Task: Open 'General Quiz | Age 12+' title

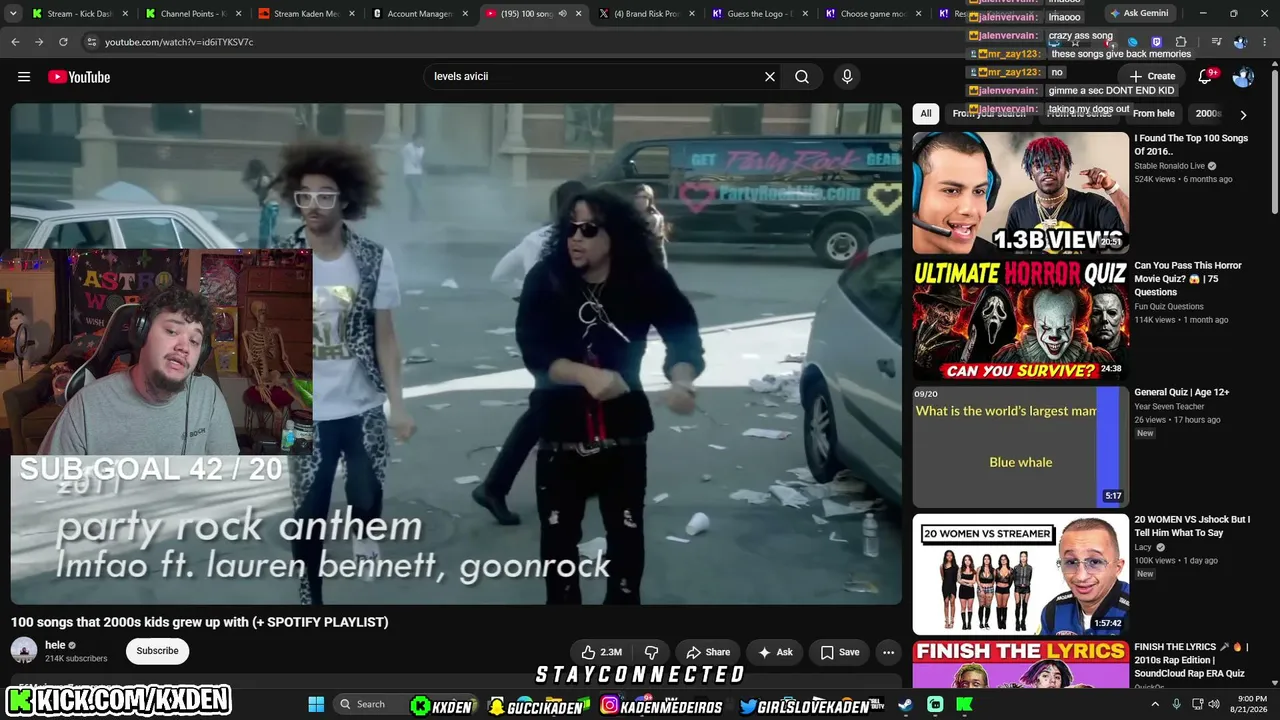Action: [x=1181, y=393]
